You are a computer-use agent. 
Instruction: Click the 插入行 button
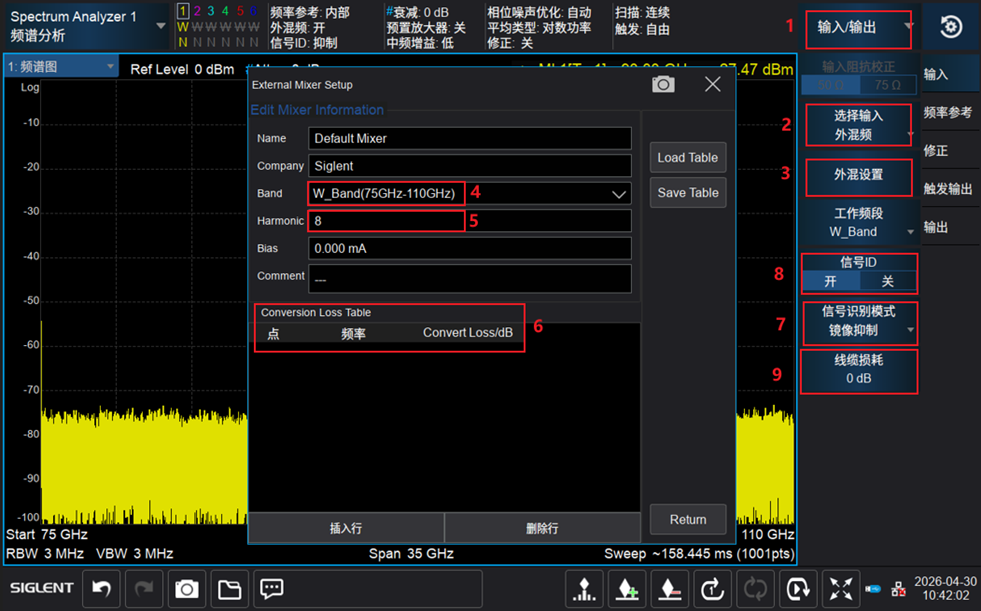click(x=346, y=528)
